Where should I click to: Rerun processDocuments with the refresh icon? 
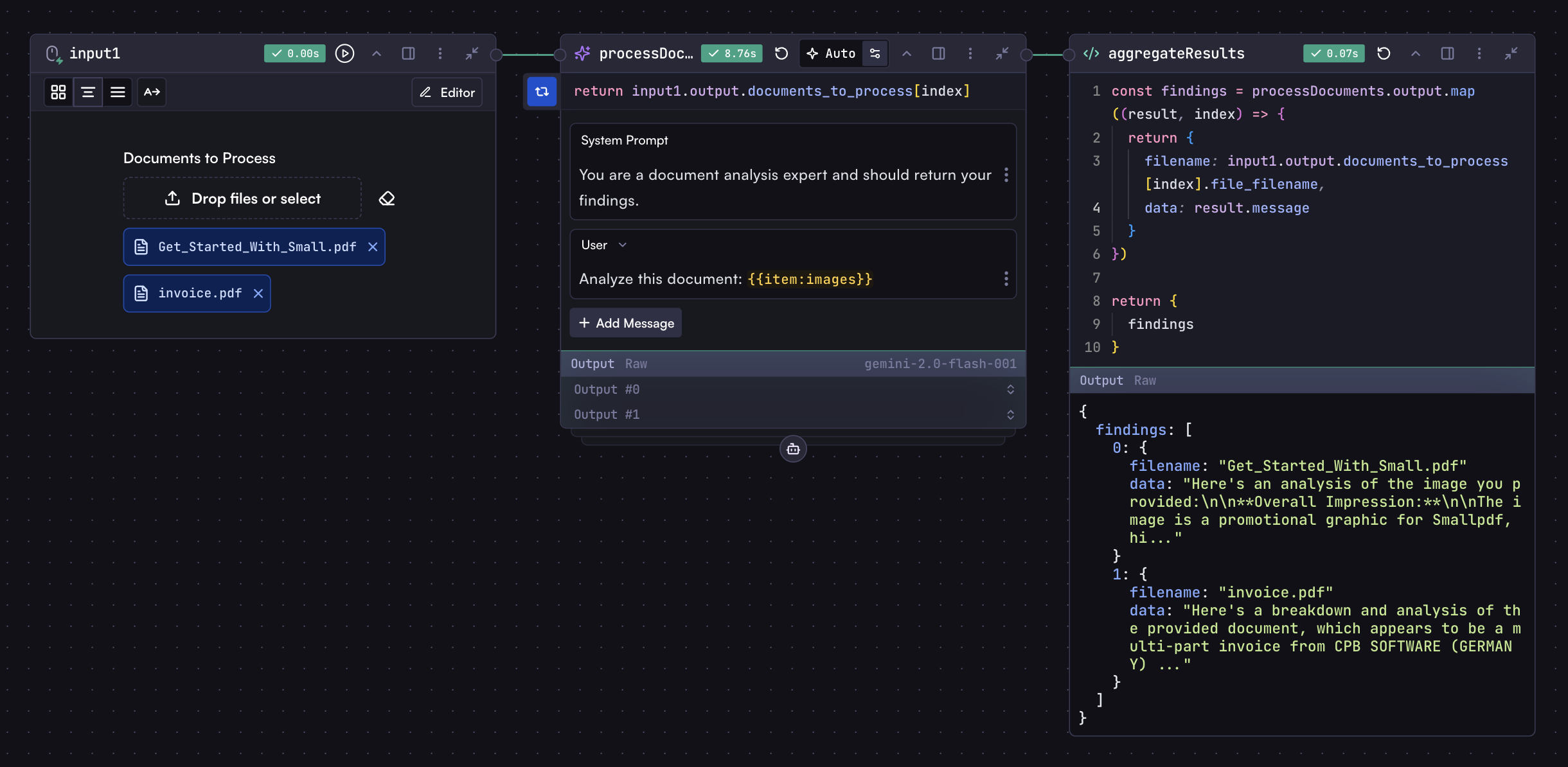pos(781,53)
